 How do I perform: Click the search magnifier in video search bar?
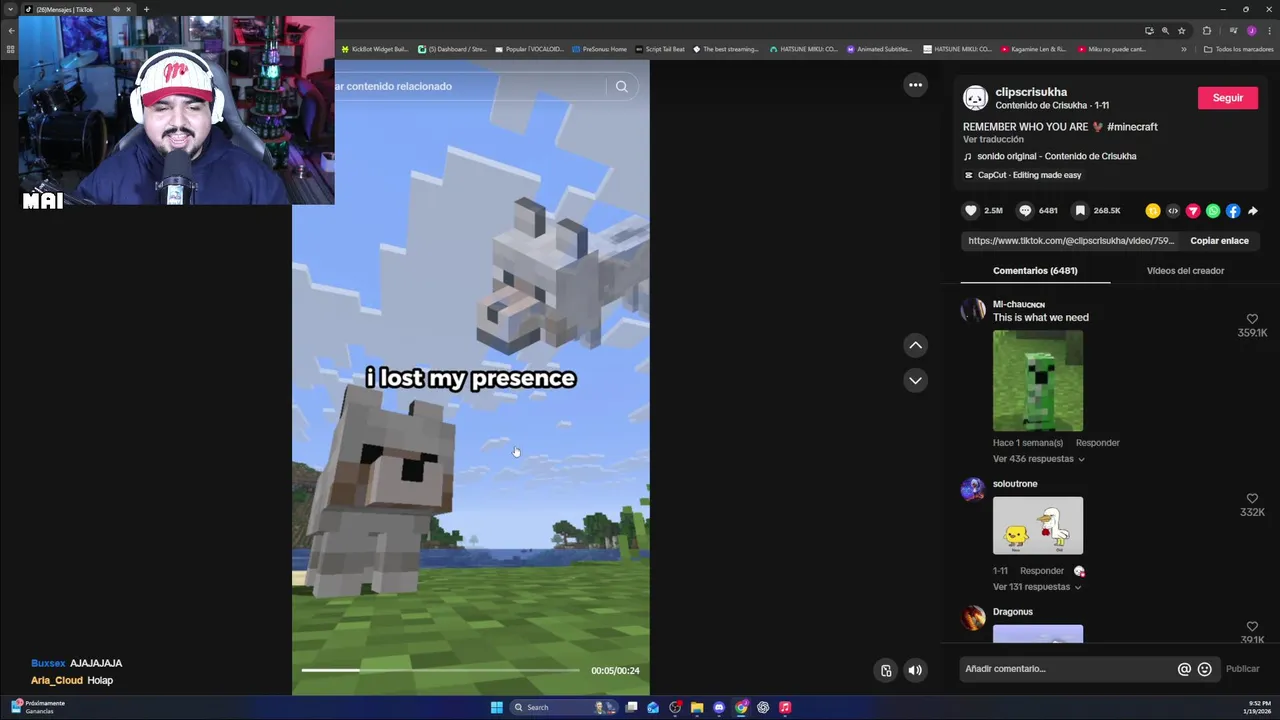[x=621, y=86]
